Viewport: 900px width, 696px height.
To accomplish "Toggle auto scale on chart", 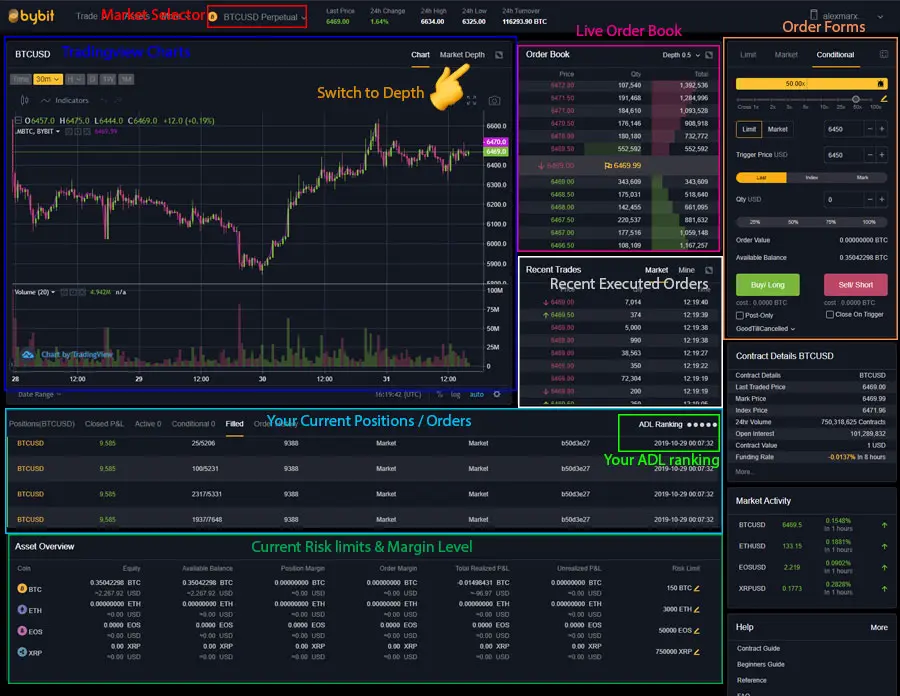I will point(476,394).
